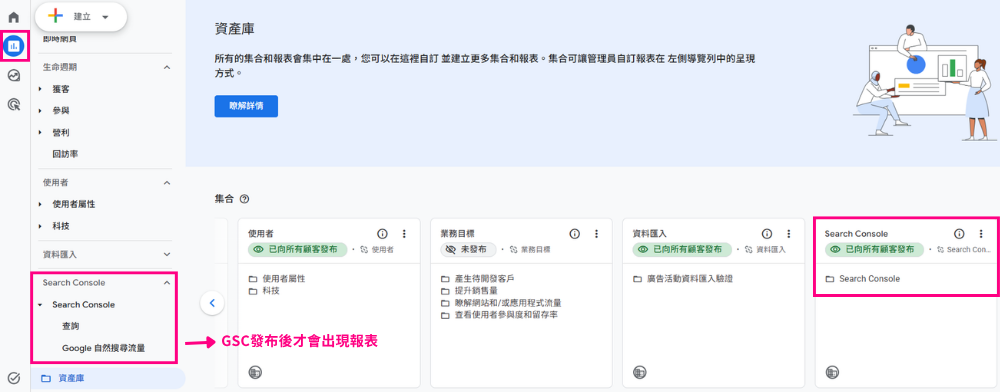Open the Explore icon in left rail

pos(14,75)
